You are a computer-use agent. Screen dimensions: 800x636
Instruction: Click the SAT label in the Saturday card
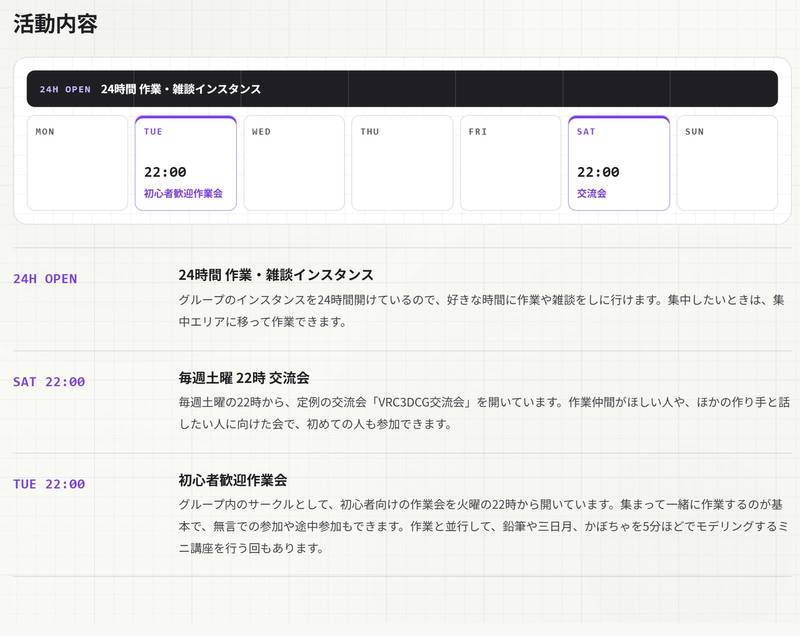tap(586, 132)
